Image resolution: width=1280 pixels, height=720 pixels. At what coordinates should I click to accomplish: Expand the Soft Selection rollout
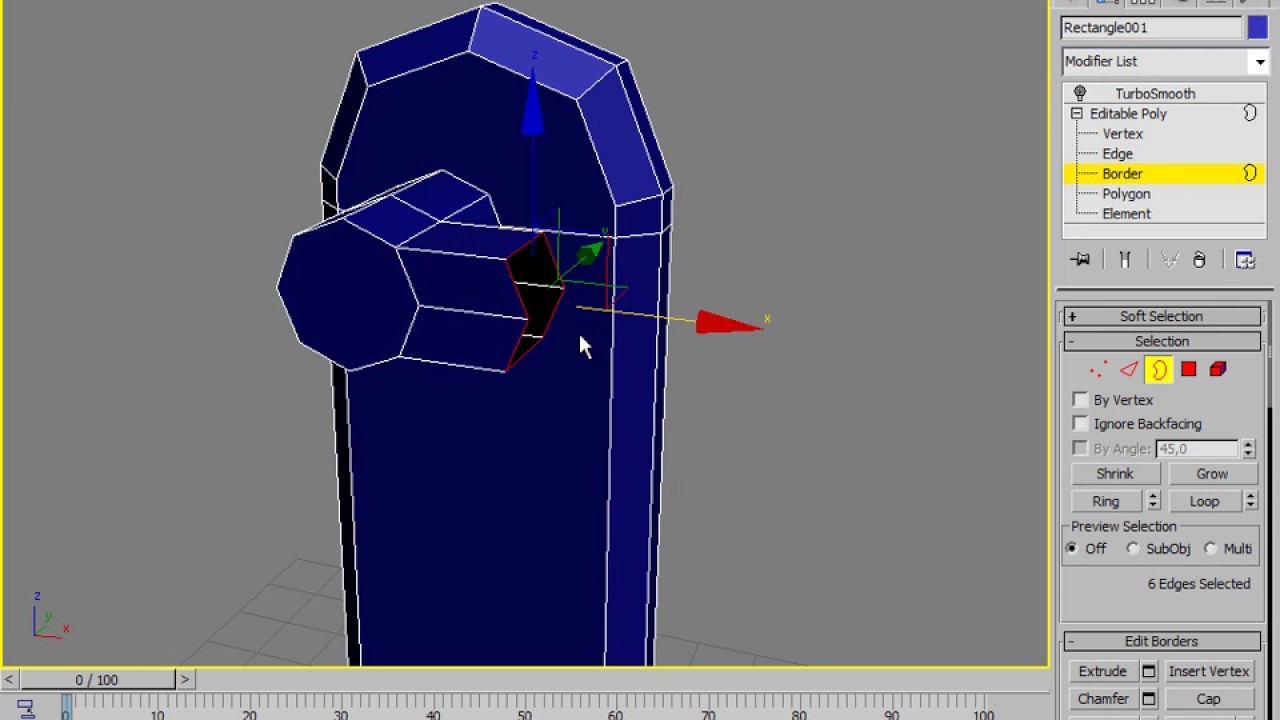click(x=1161, y=316)
